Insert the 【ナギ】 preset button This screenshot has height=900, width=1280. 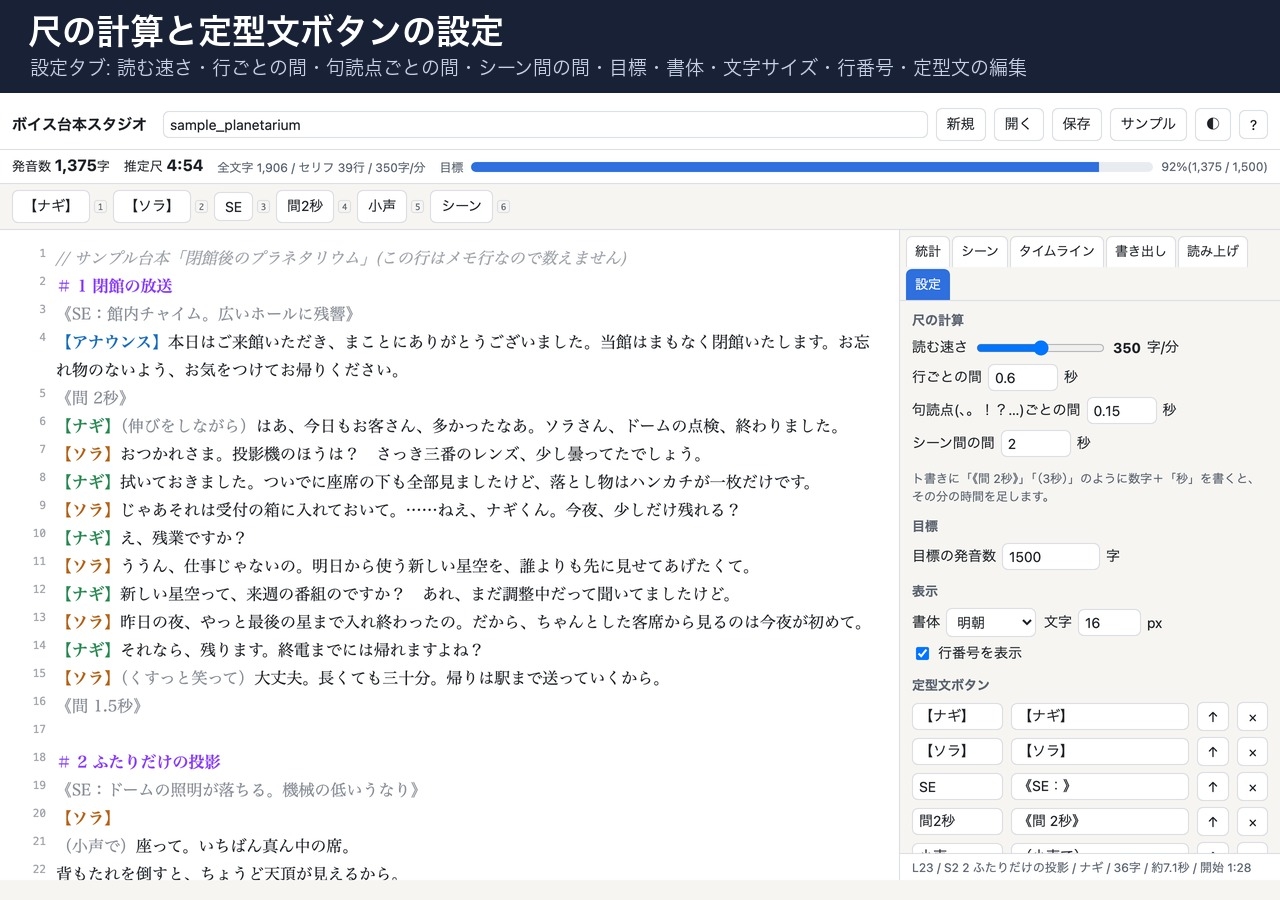point(51,206)
